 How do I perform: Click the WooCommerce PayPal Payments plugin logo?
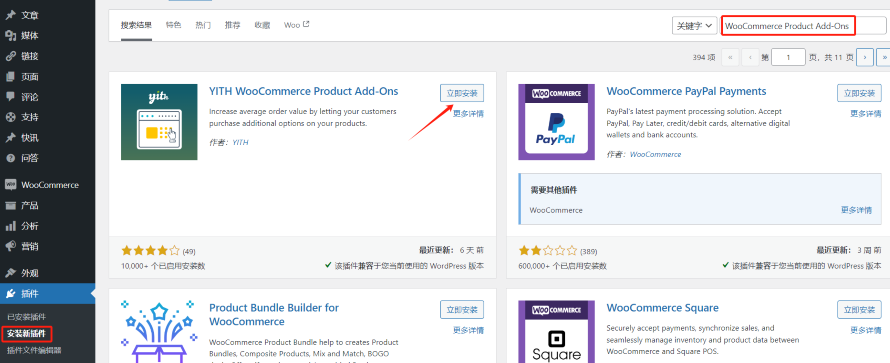pyautogui.click(x=556, y=122)
